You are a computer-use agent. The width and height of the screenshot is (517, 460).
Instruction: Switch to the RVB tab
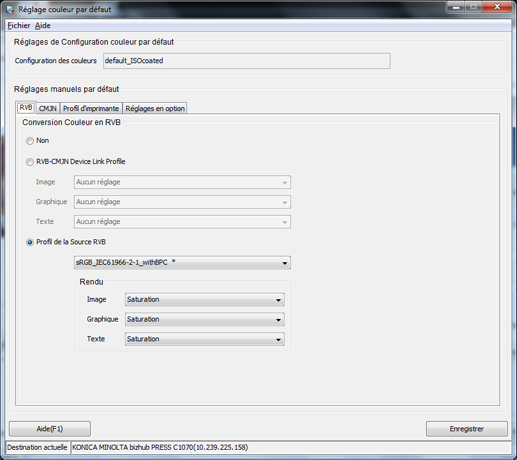coord(26,108)
